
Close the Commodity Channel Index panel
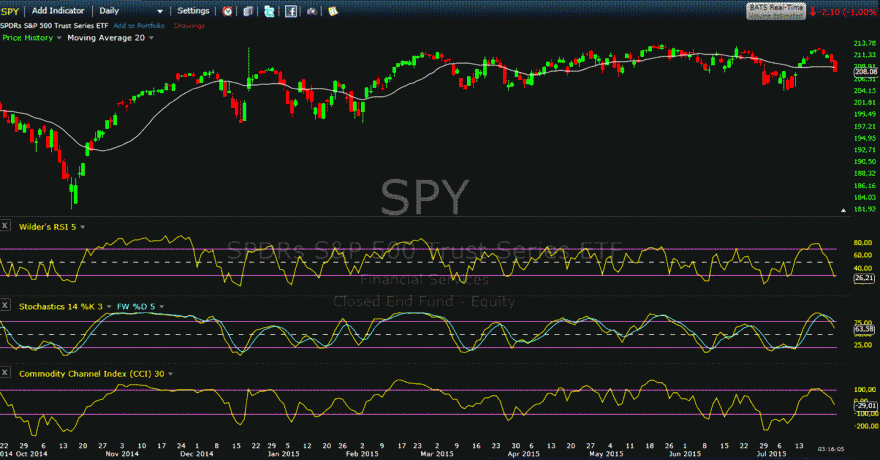coord(4,372)
